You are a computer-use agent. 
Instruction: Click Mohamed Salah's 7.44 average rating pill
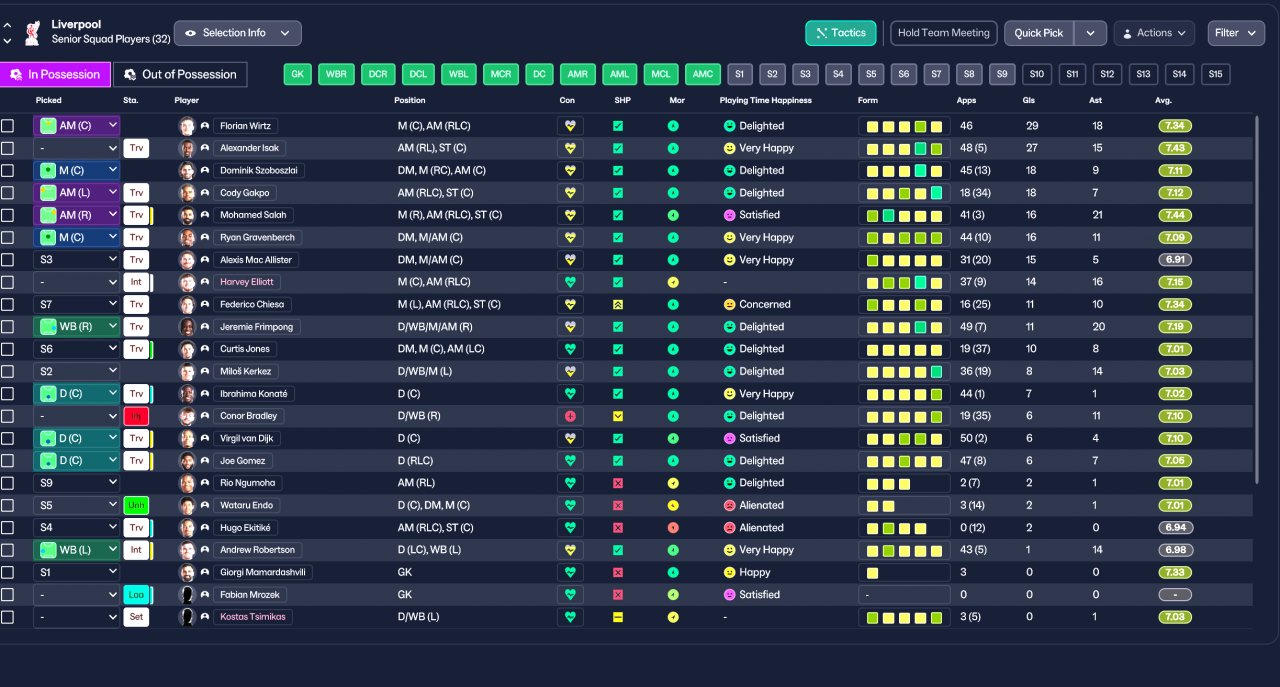click(x=1175, y=215)
